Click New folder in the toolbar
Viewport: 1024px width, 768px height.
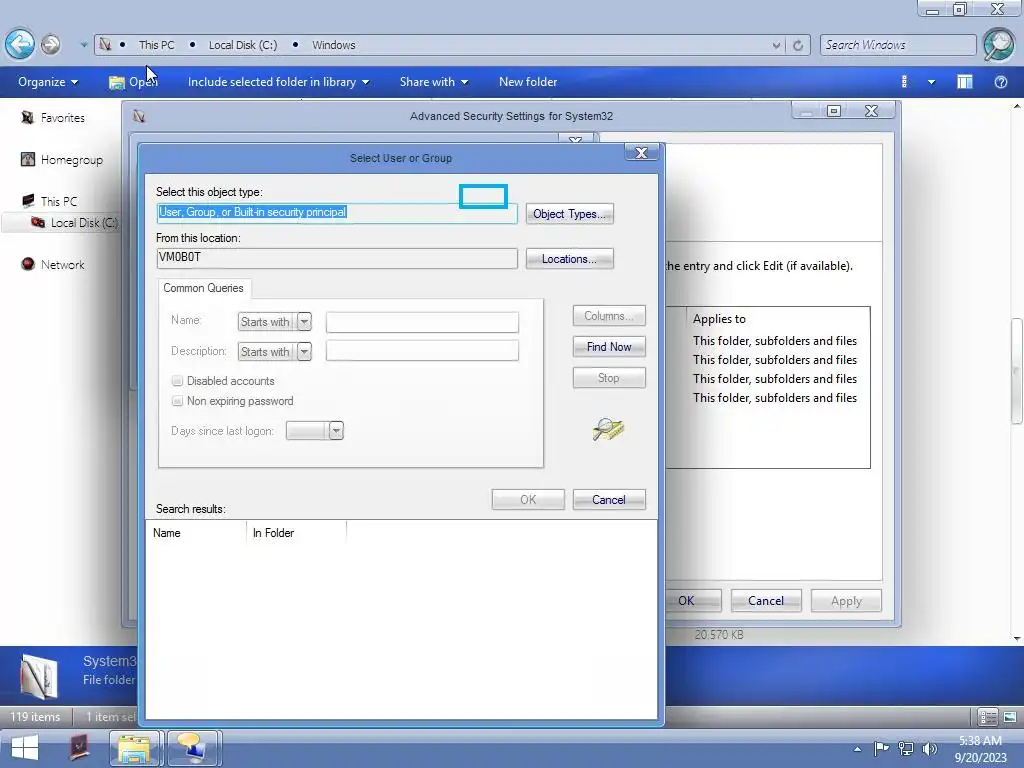point(528,82)
